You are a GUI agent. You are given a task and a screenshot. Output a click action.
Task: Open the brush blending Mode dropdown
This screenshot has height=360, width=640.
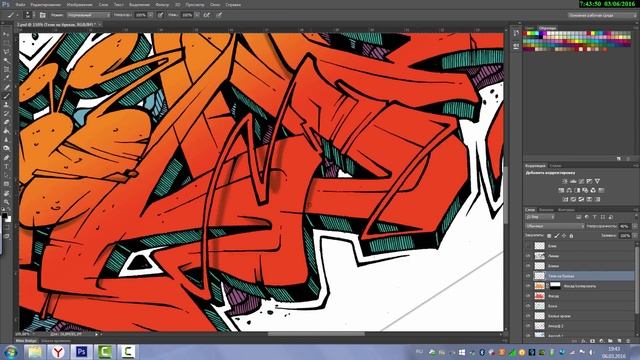tap(89, 15)
